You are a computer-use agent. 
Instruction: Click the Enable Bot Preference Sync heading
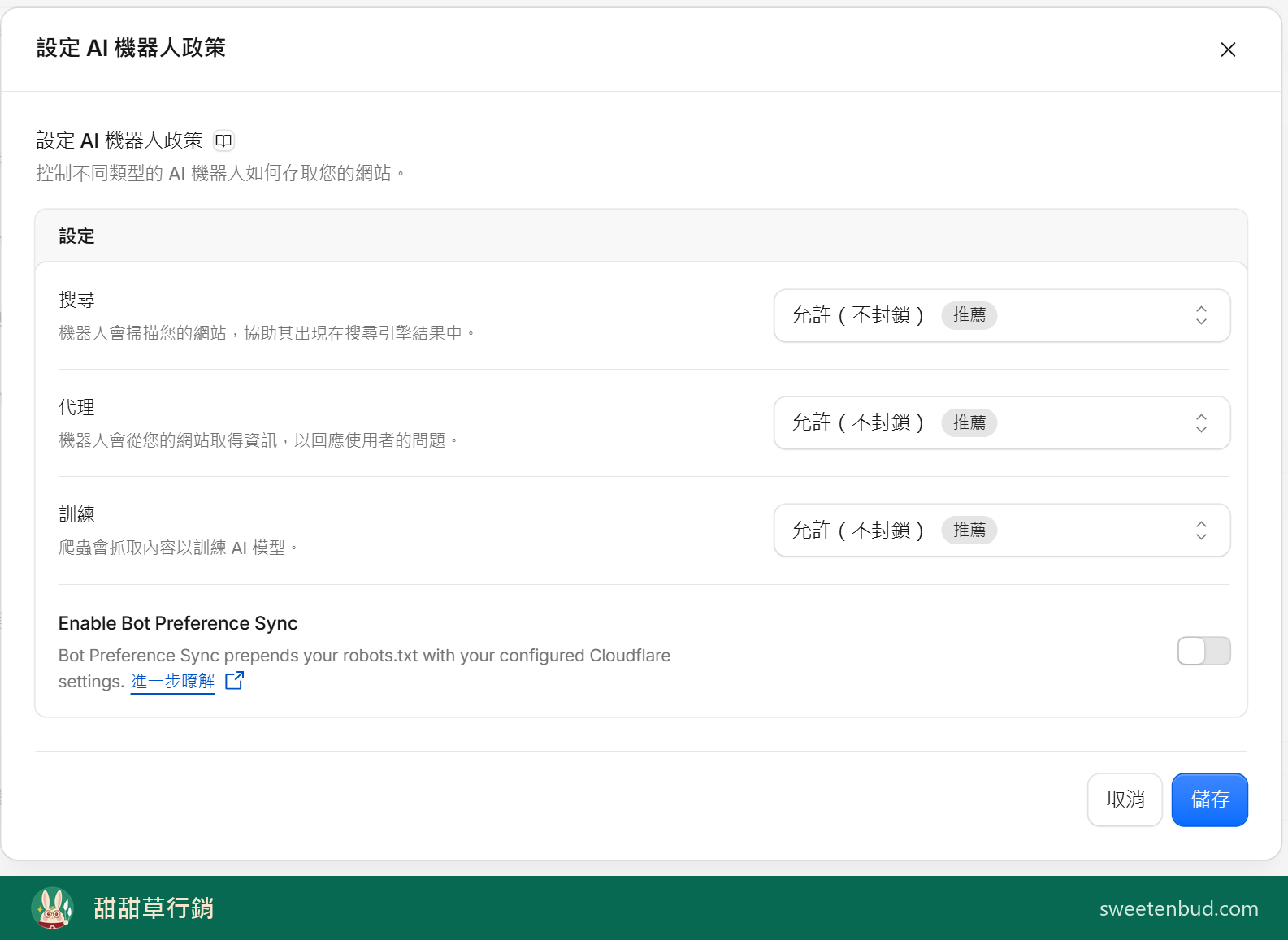(178, 623)
